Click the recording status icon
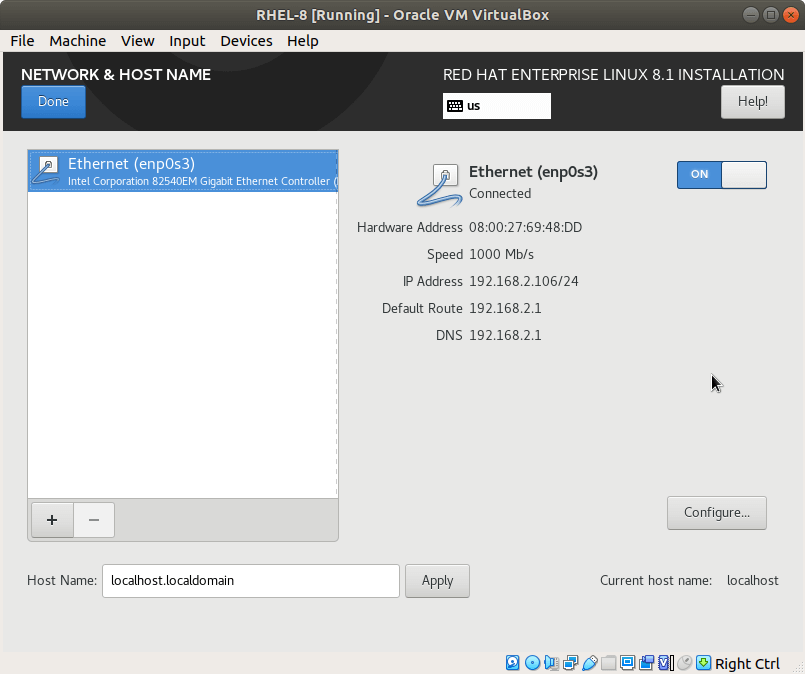Screen dimensions: 805x674 (646, 663)
